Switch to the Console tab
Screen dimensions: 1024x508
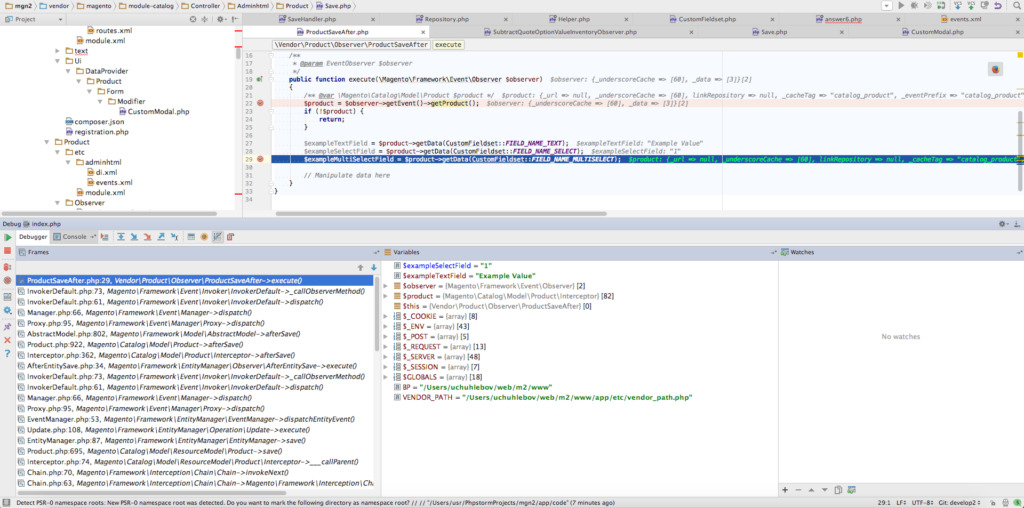click(x=74, y=237)
